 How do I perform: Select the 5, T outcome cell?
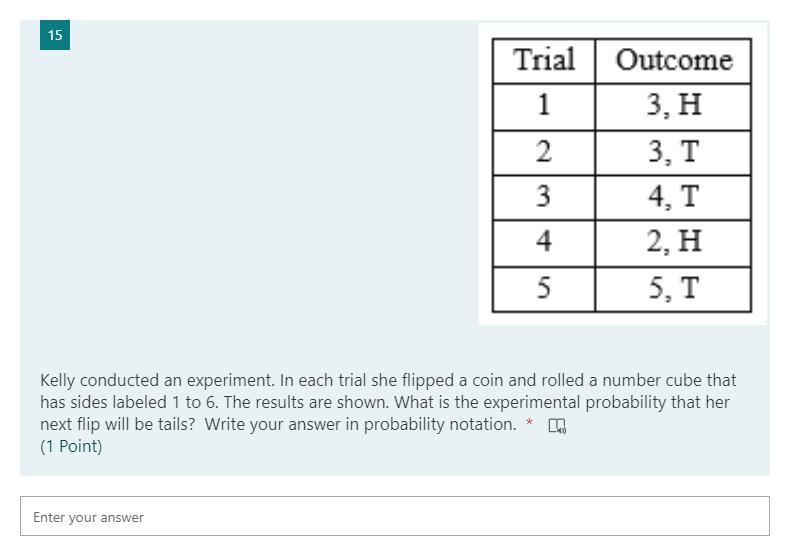pos(673,289)
